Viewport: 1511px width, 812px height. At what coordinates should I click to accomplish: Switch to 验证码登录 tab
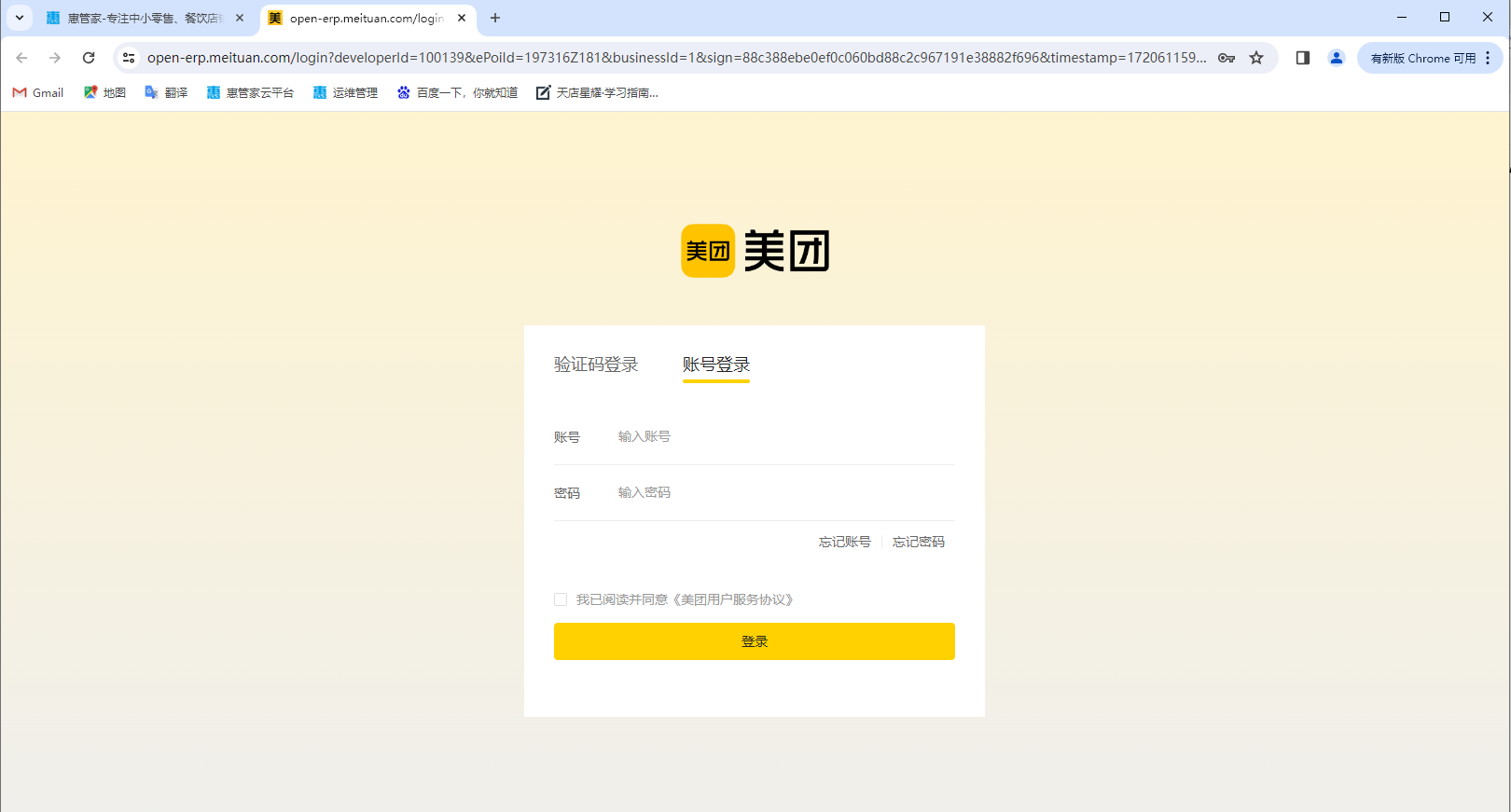(596, 365)
